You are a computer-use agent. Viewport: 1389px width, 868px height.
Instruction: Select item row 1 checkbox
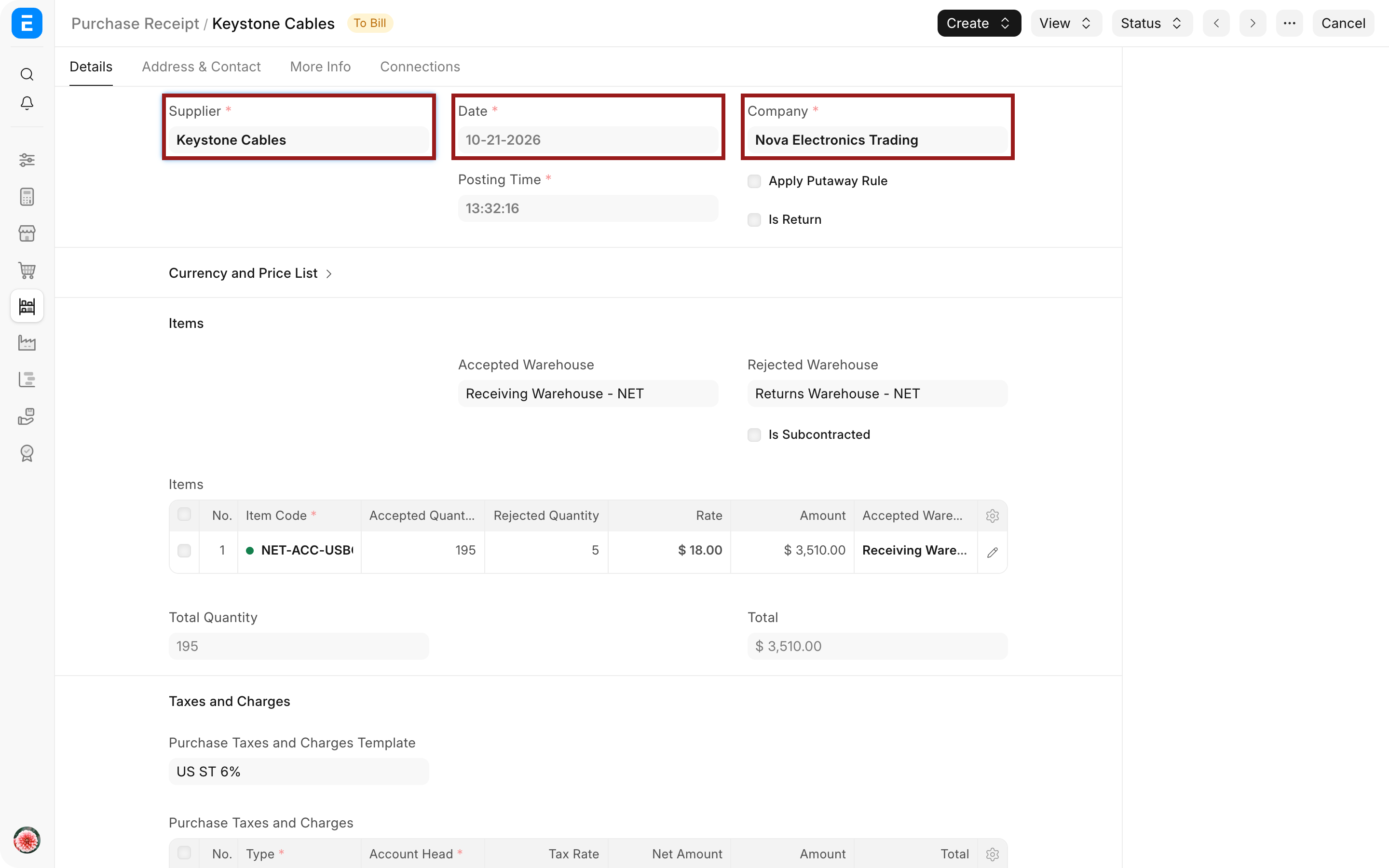(184, 551)
